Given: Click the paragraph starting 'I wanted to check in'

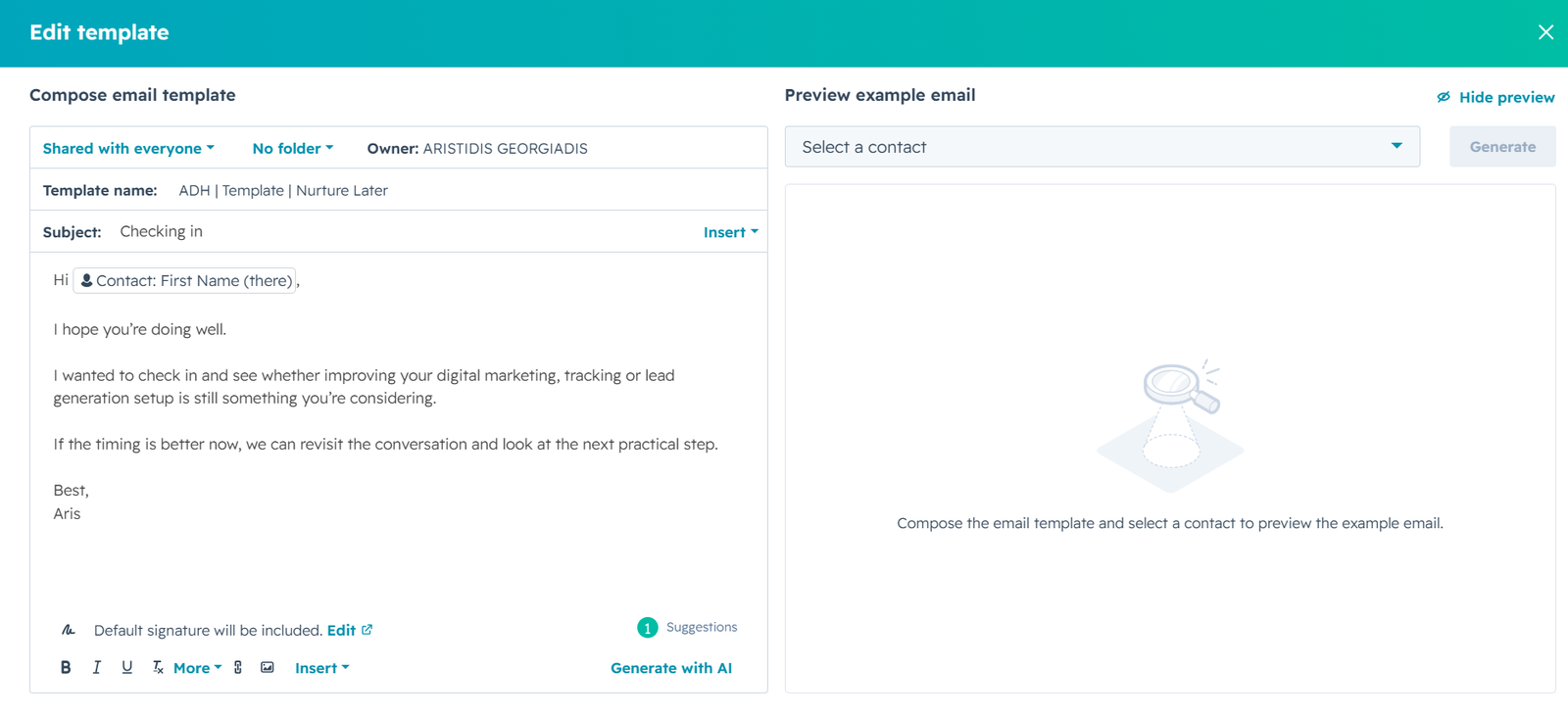Looking at the screenshot, I should tap(364, 387).
